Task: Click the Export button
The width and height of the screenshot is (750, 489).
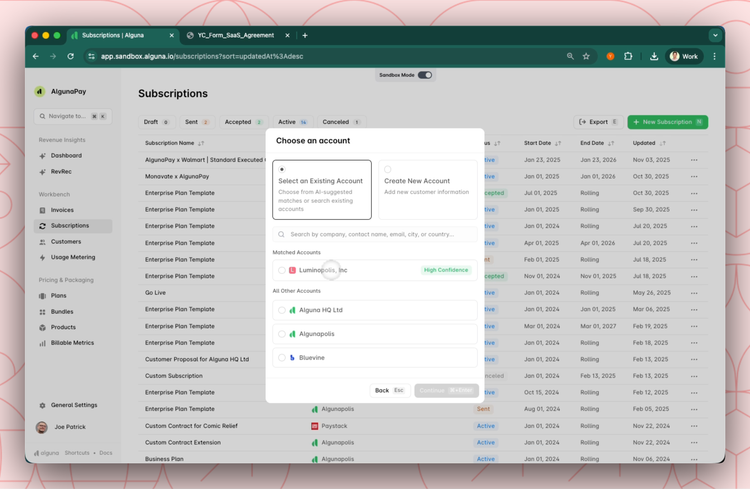Action: [x=598, y=122]
